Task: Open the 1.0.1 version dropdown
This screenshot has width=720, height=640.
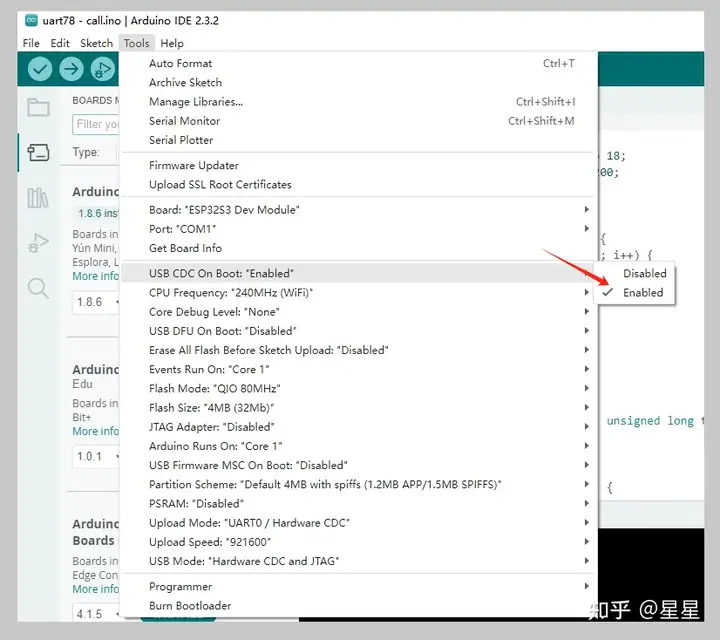Action: pyautogui.click(x=96, y=456)
